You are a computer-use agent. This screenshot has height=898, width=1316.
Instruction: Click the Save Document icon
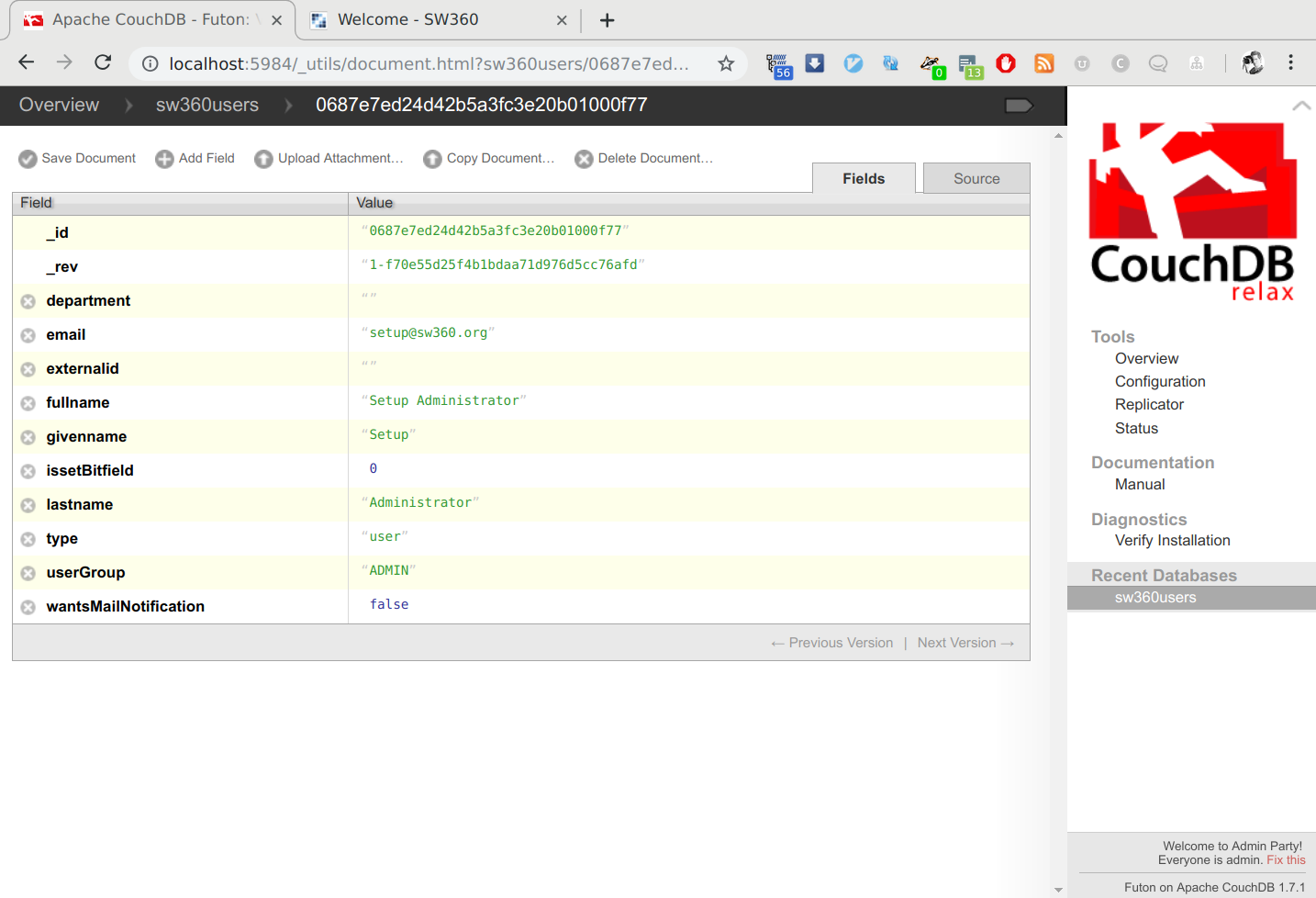click(x=28, y=158)
